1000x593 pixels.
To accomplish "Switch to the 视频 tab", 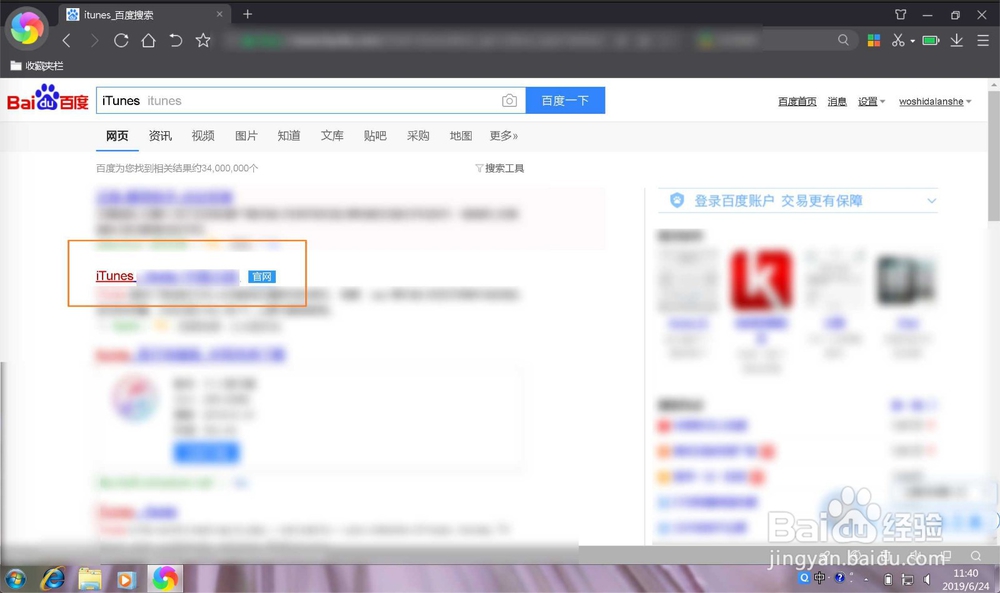I will (203, 136).
